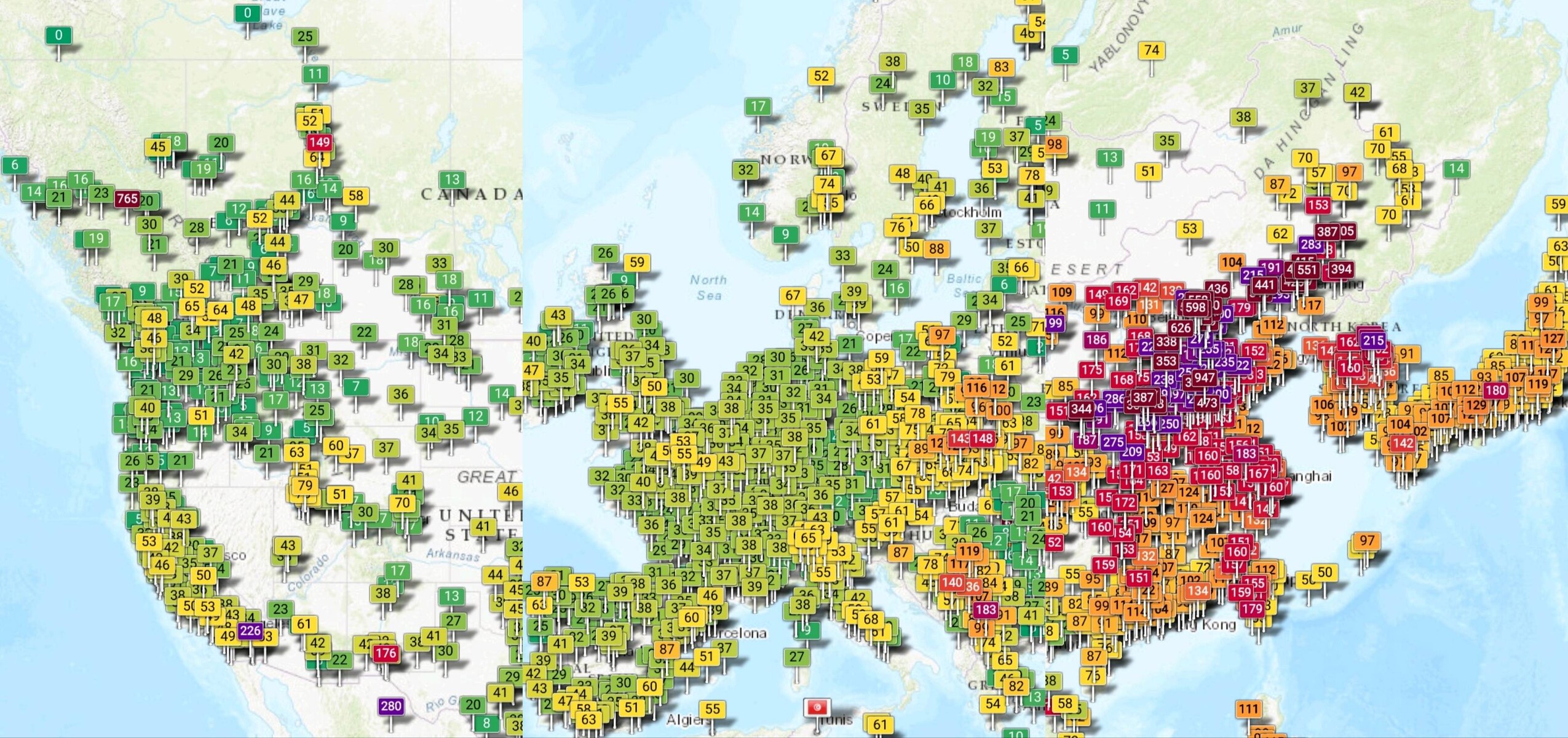Viewport: 1568px width, 738px height.
Task: Select the green 14 marker in far eastern Russia
Action: [1456, 169]
